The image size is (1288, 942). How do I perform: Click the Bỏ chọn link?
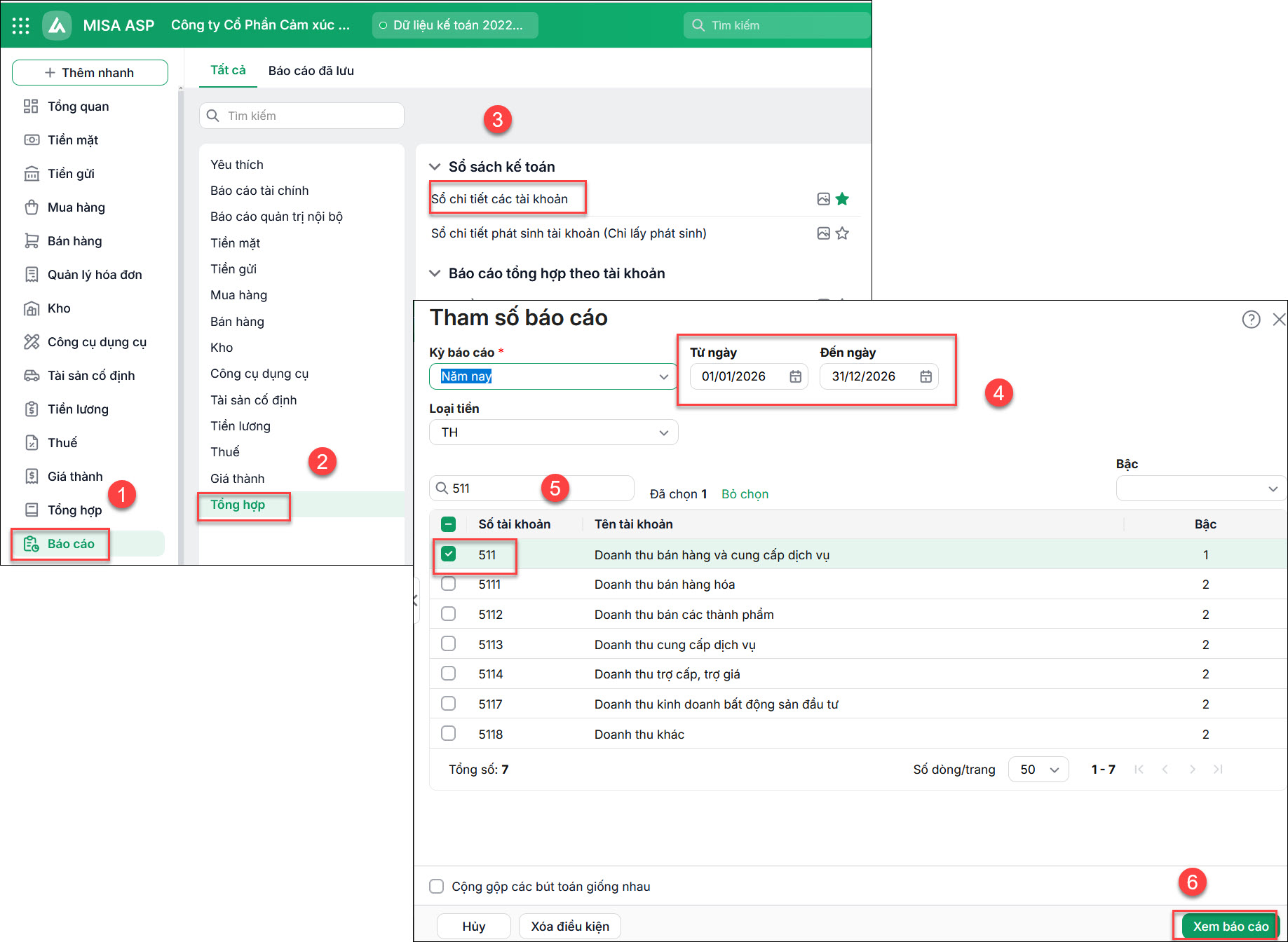pos(745,494)
